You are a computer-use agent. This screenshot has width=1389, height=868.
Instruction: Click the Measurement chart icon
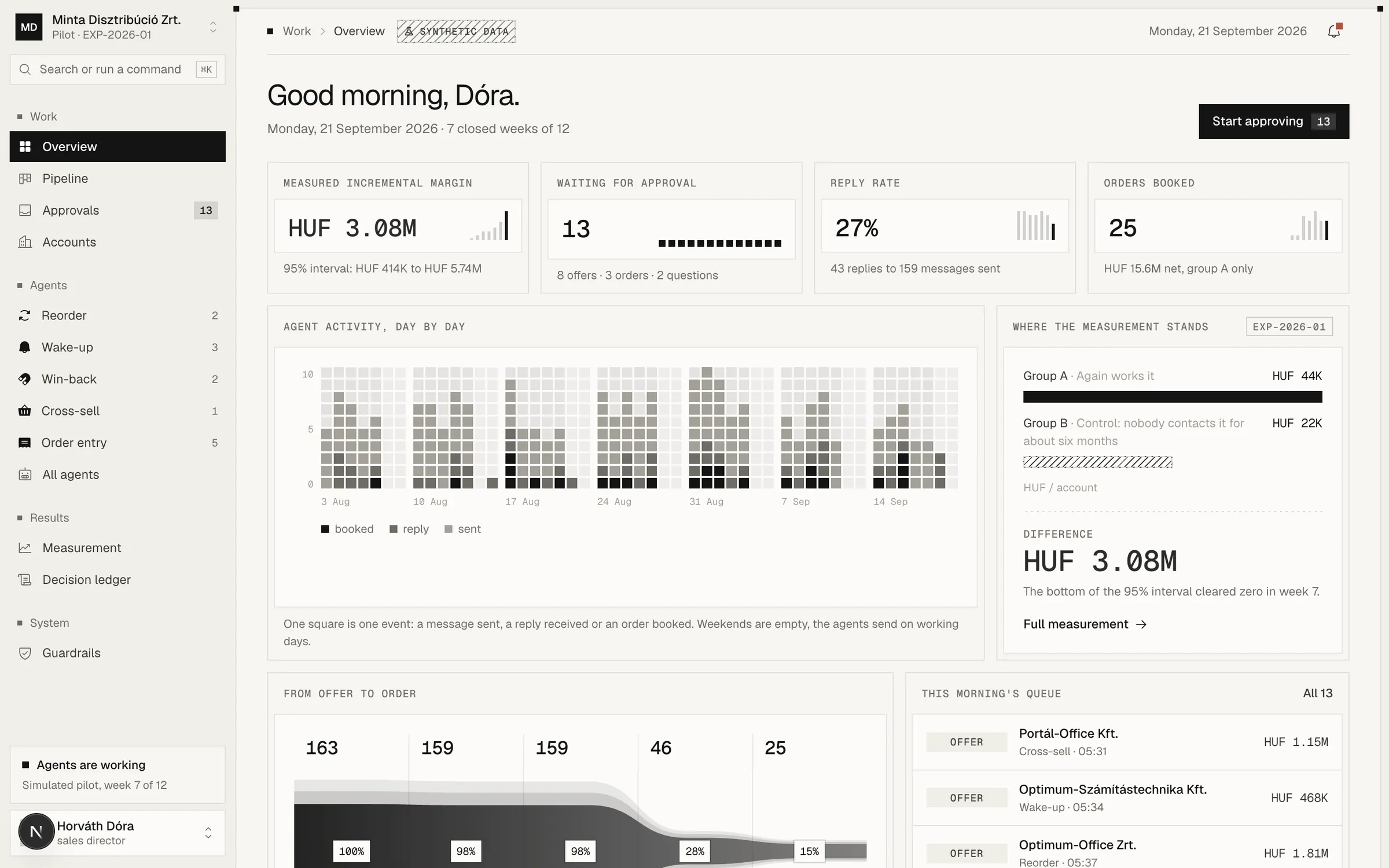click(x=25, y=547)
